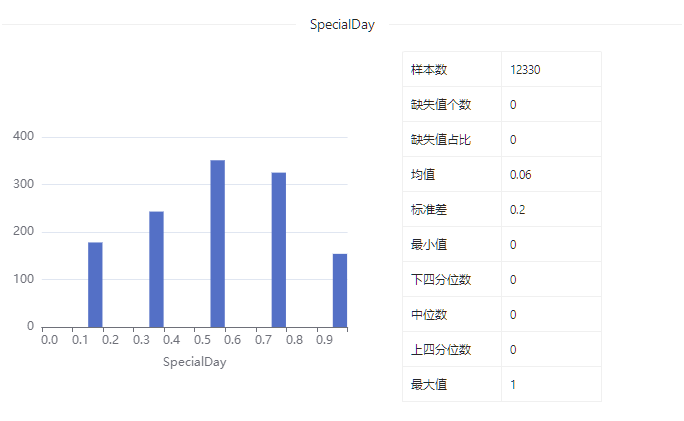Click the standard deviation value 0.2

517,210
